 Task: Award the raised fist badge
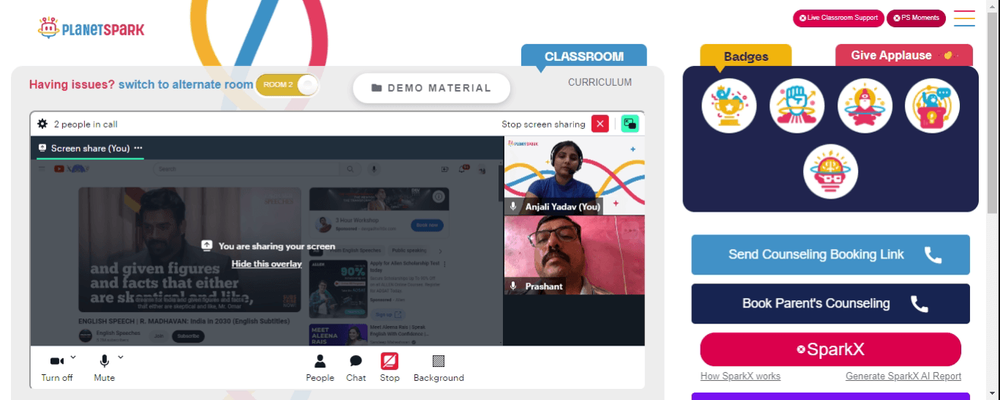(797, 106)
